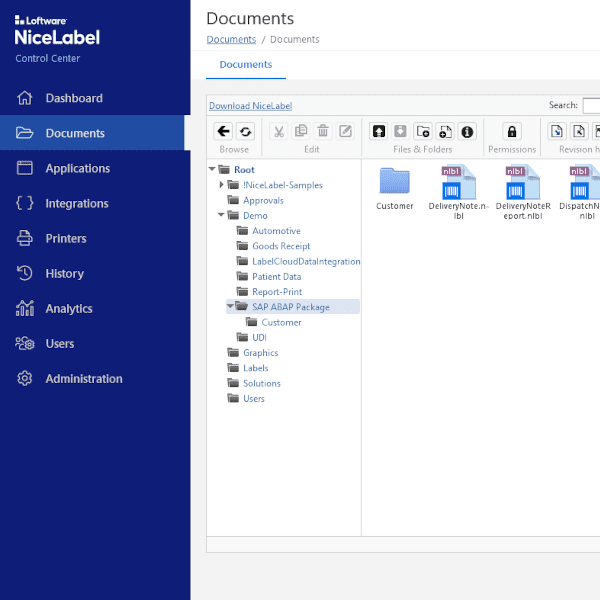Select the LabelCloudDataIntegration folder
The image size is (600, 600).
coord(306,261)
